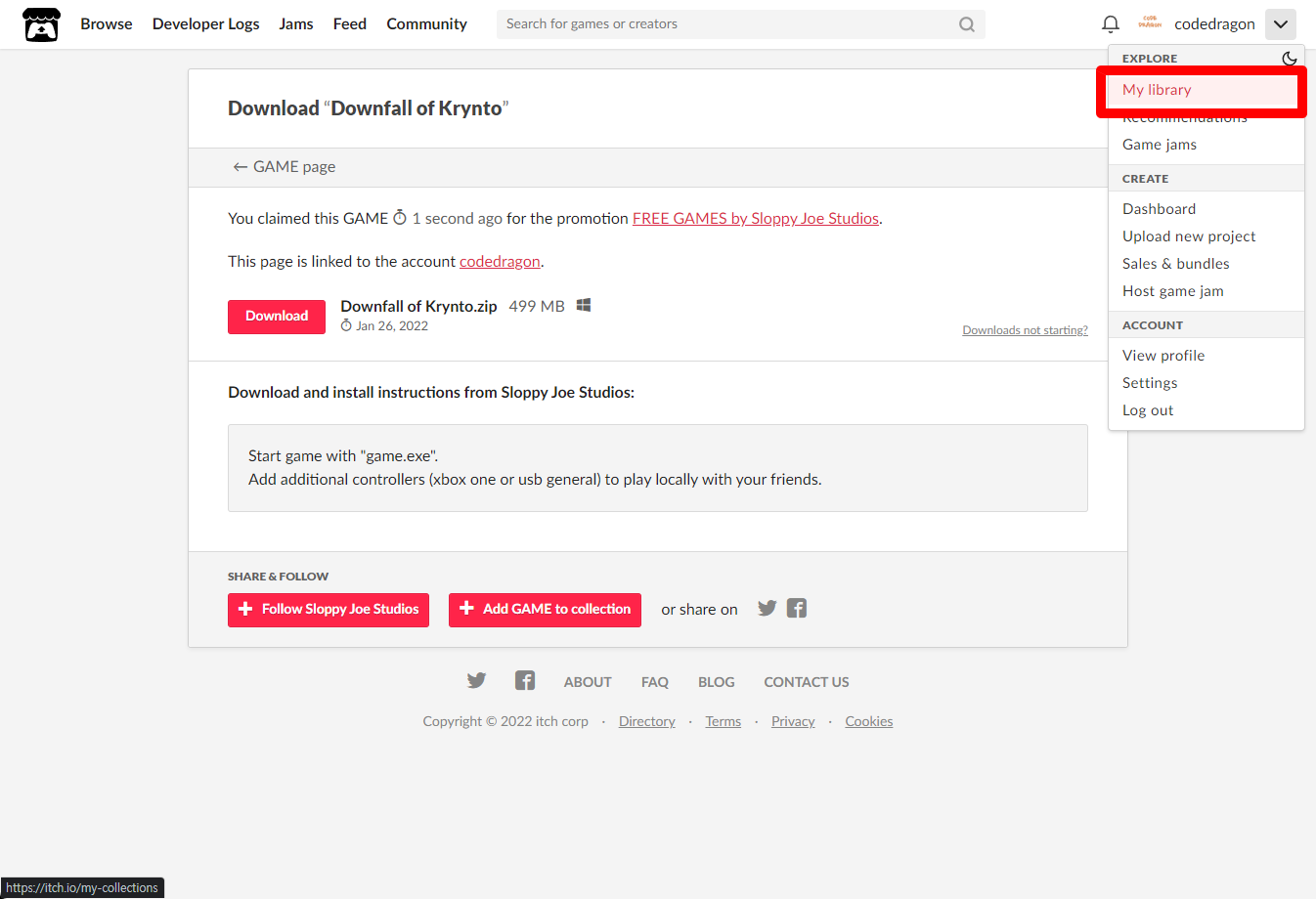Go to the Browse page
The image size is (1316, 899).
(107, 24)
